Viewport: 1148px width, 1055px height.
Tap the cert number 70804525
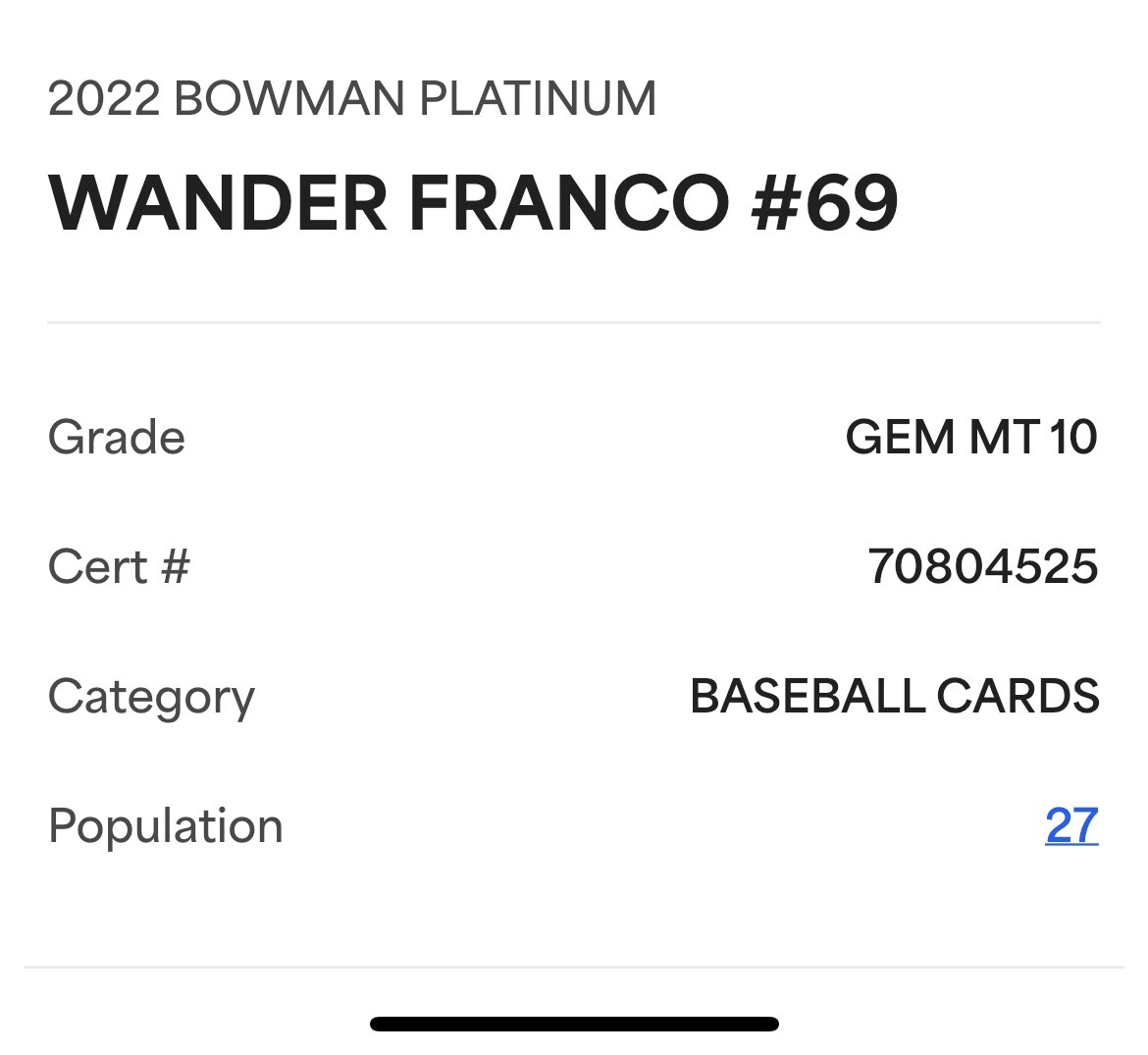click(x=982, y=566)
